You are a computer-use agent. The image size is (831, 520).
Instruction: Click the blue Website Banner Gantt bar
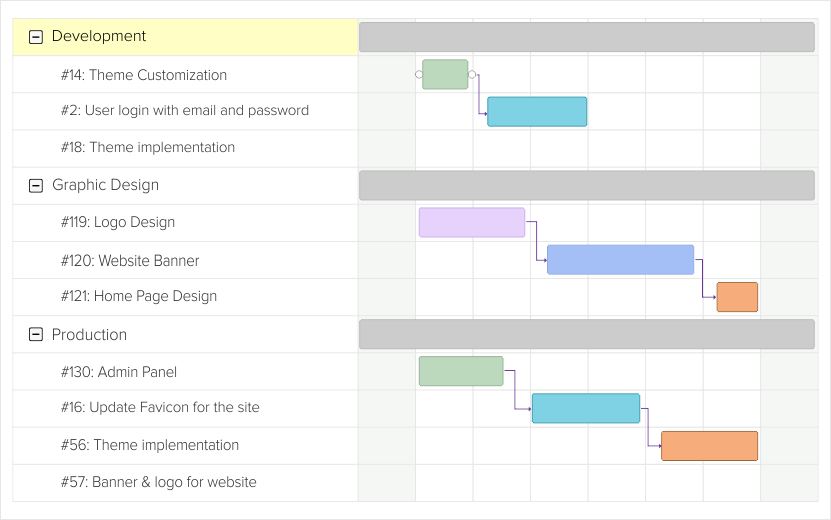(x=620, y=260)
